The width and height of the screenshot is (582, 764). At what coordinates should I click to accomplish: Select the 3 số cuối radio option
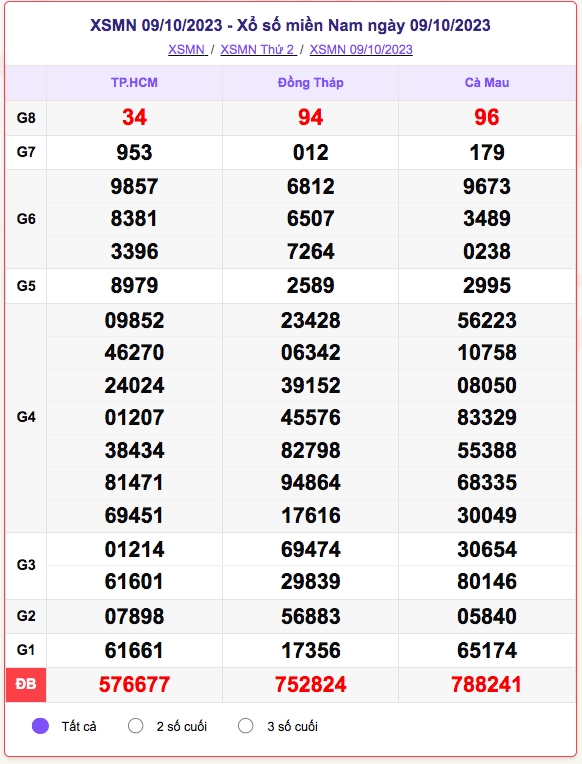(246, 726)
